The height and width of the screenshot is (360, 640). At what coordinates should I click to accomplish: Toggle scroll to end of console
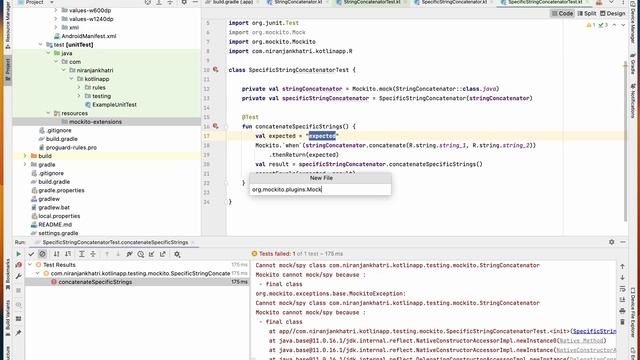tap(622, 300)
